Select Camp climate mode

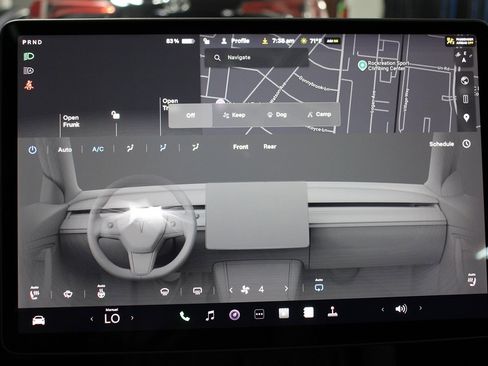(x=319, y=114)
